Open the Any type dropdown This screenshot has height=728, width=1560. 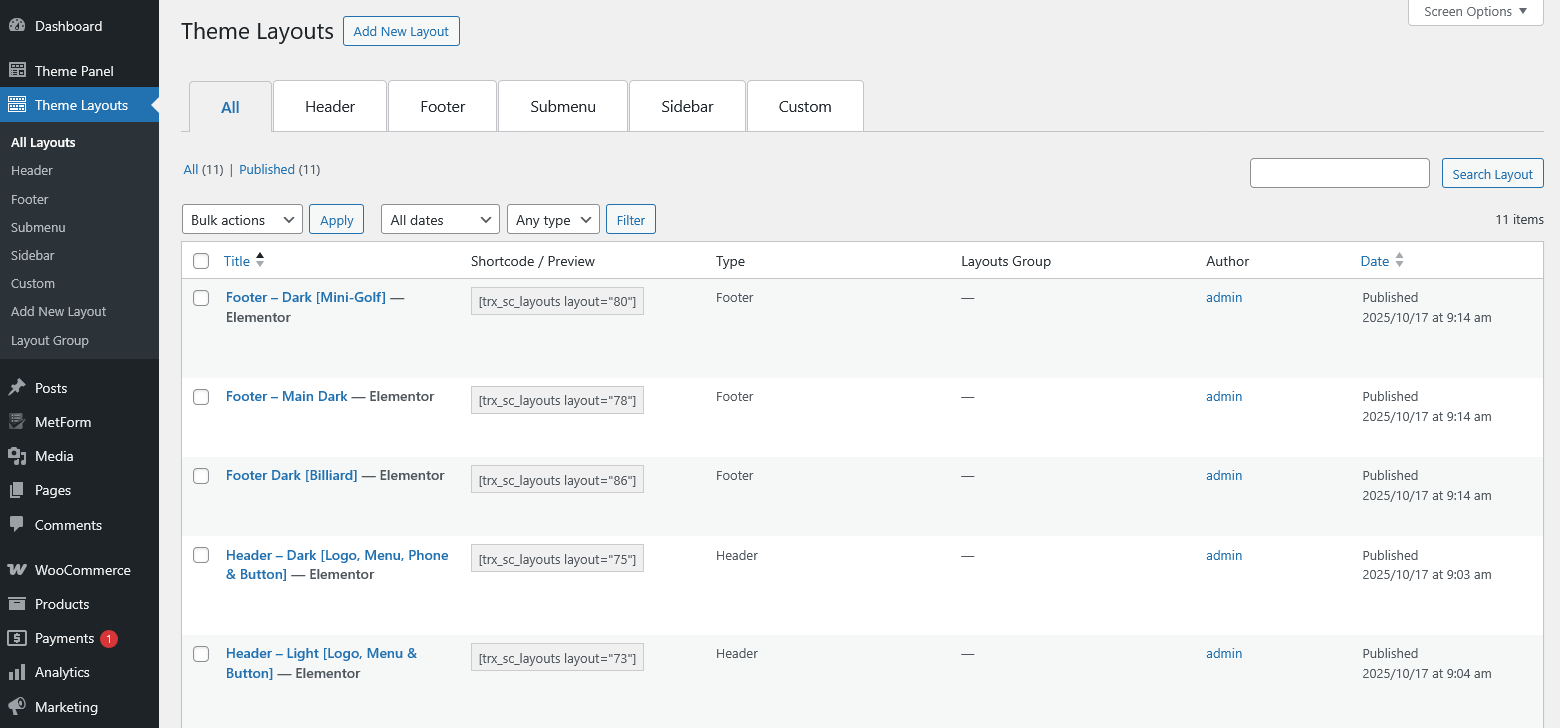tap(553, 220)
